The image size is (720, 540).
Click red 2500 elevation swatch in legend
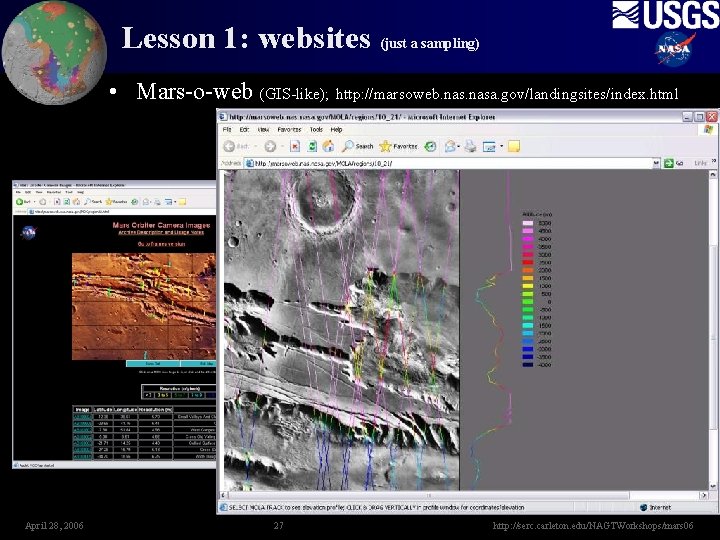[x=528, y=263]
